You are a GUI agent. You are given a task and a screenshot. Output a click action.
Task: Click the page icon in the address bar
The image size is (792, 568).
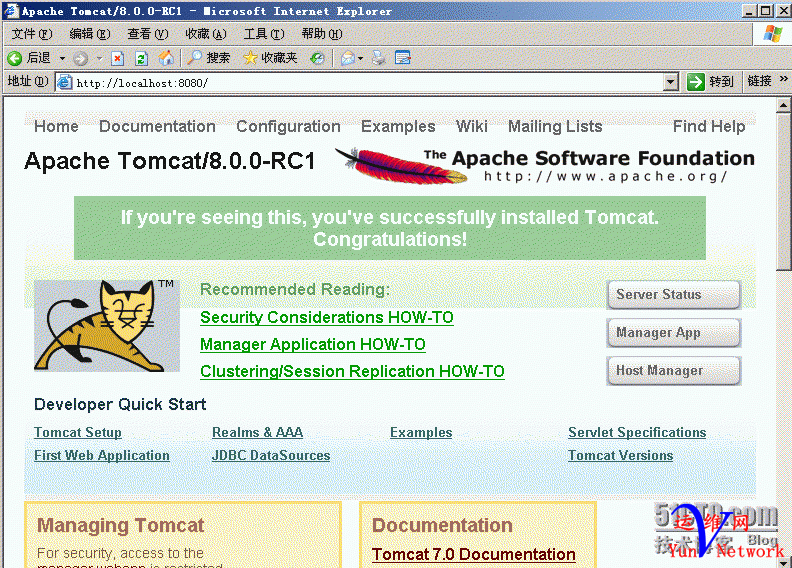(65, 82)
